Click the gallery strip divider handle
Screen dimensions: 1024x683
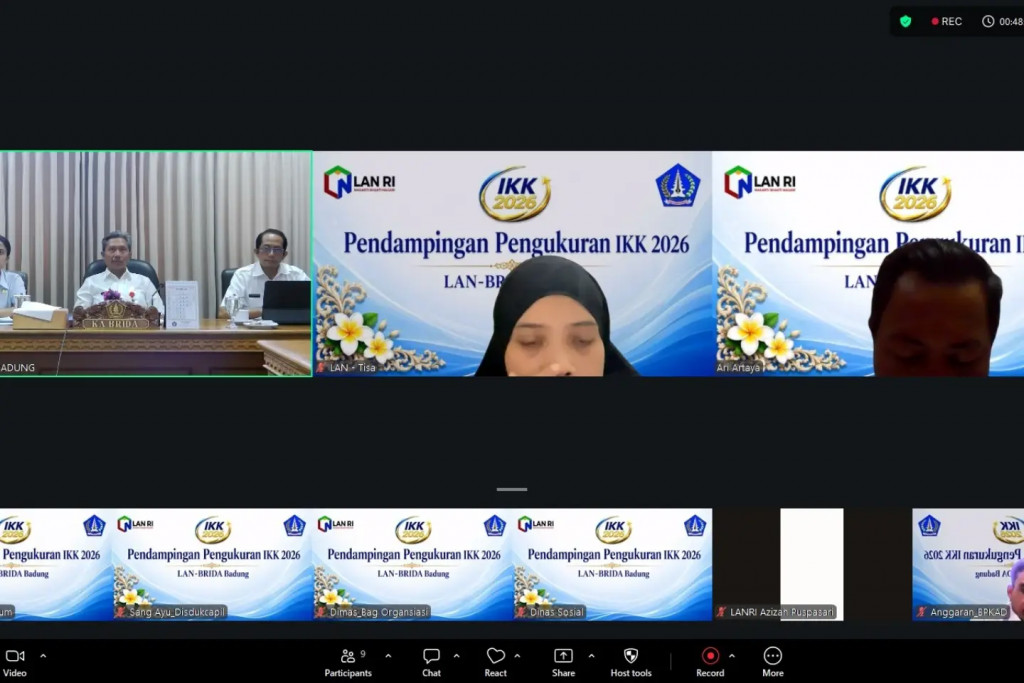[x=512, y=489]
